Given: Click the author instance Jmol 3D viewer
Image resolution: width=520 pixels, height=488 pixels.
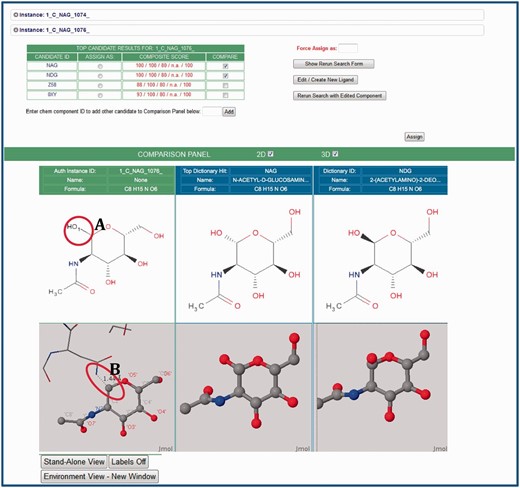Looking at the screenshot, I should coord(107,387).
